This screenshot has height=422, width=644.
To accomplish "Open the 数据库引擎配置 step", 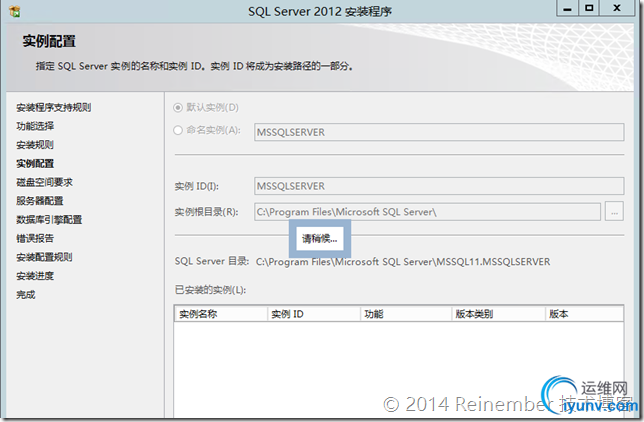I will click(49, 220).
